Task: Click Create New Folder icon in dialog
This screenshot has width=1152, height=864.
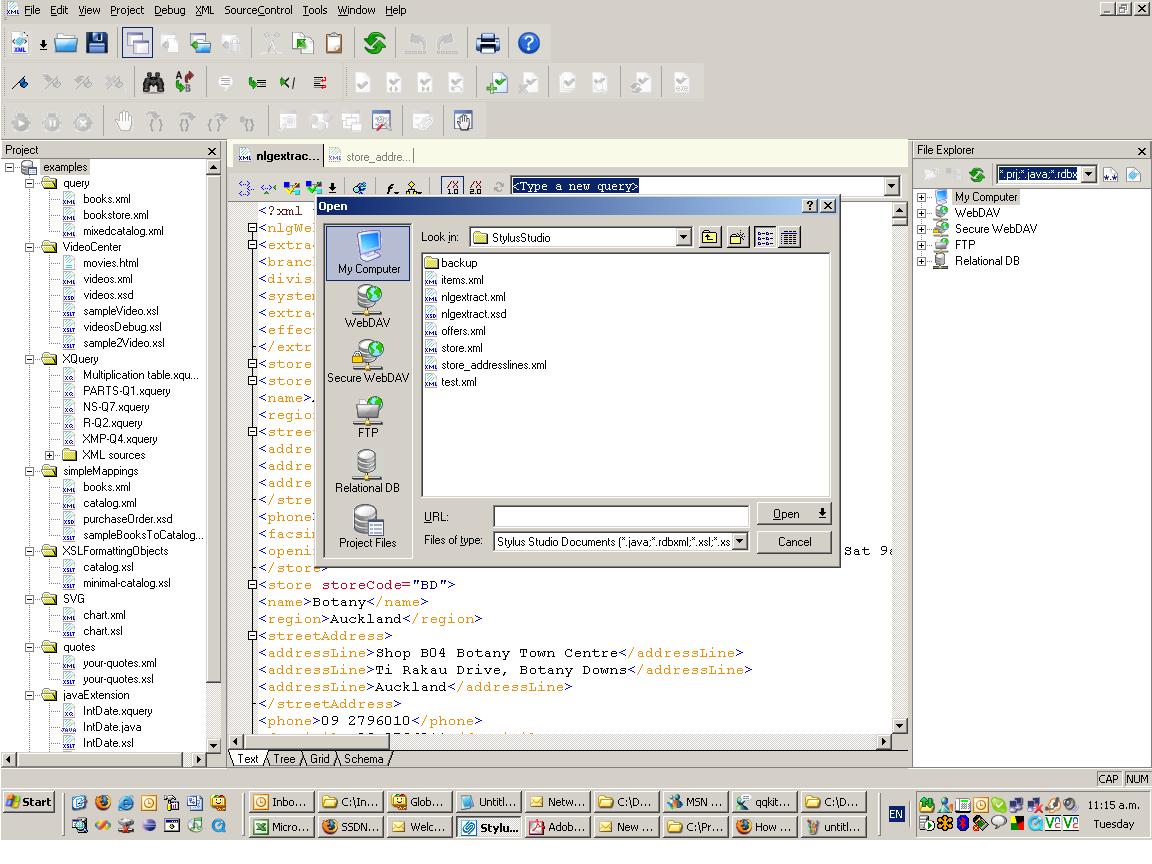Action: (738, 238)
